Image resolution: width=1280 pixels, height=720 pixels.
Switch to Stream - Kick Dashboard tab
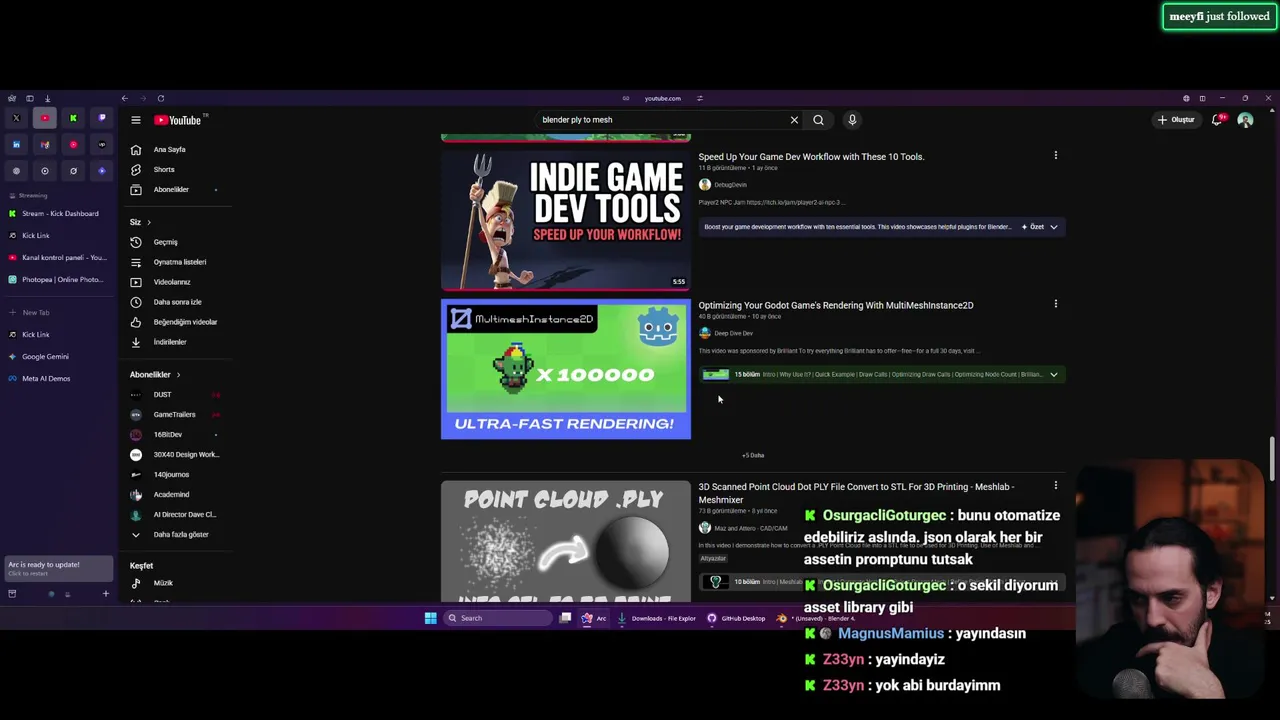(x=58, y=213)
